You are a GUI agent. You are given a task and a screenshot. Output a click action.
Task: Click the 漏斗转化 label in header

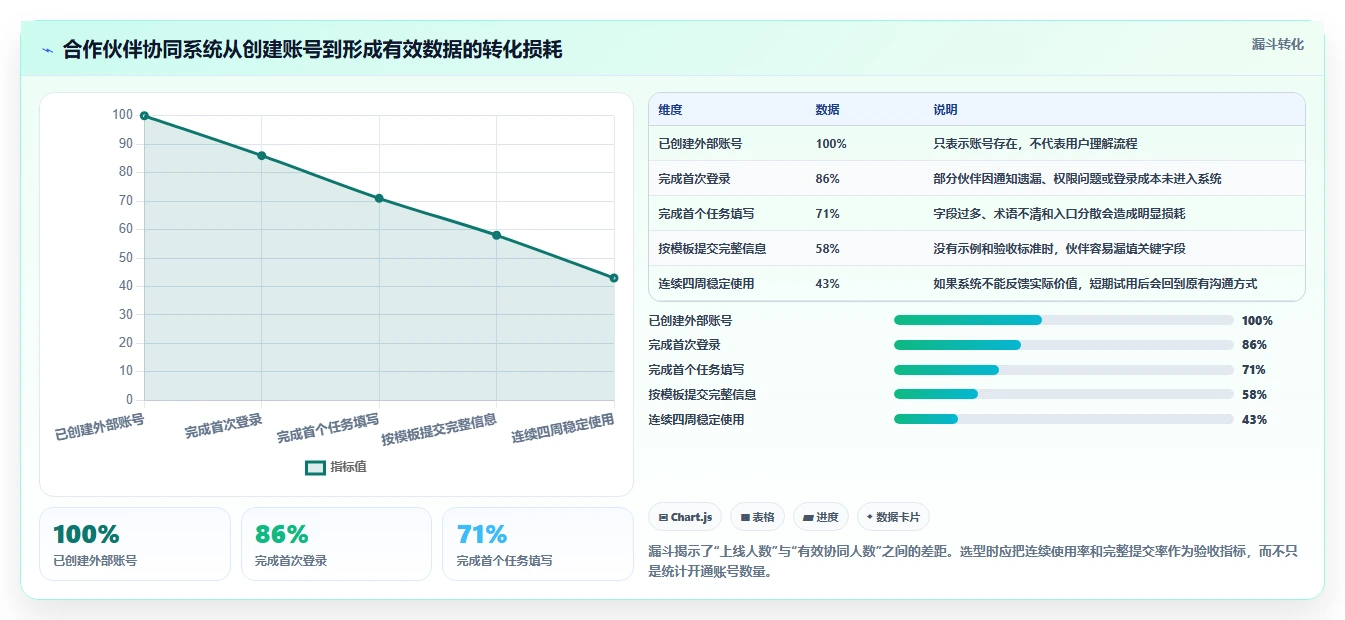[x=1277, y=44]
